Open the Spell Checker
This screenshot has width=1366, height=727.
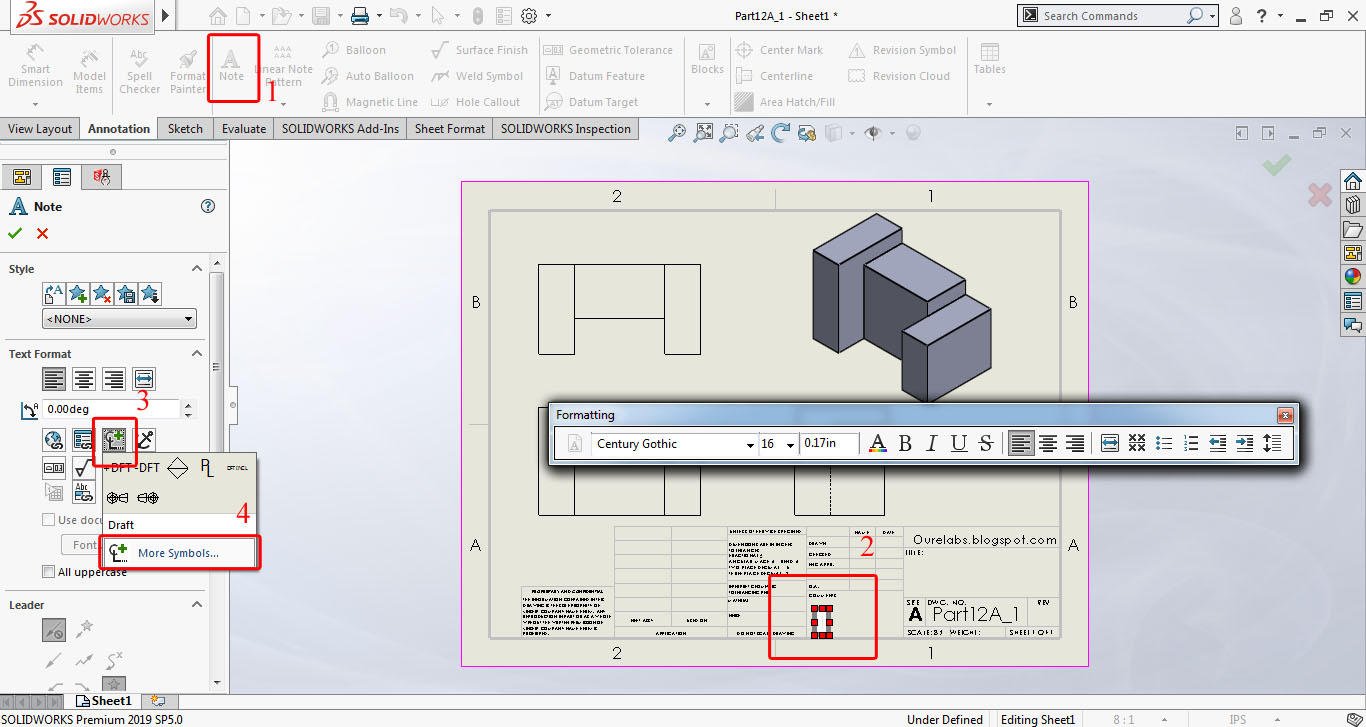(139, 68)
